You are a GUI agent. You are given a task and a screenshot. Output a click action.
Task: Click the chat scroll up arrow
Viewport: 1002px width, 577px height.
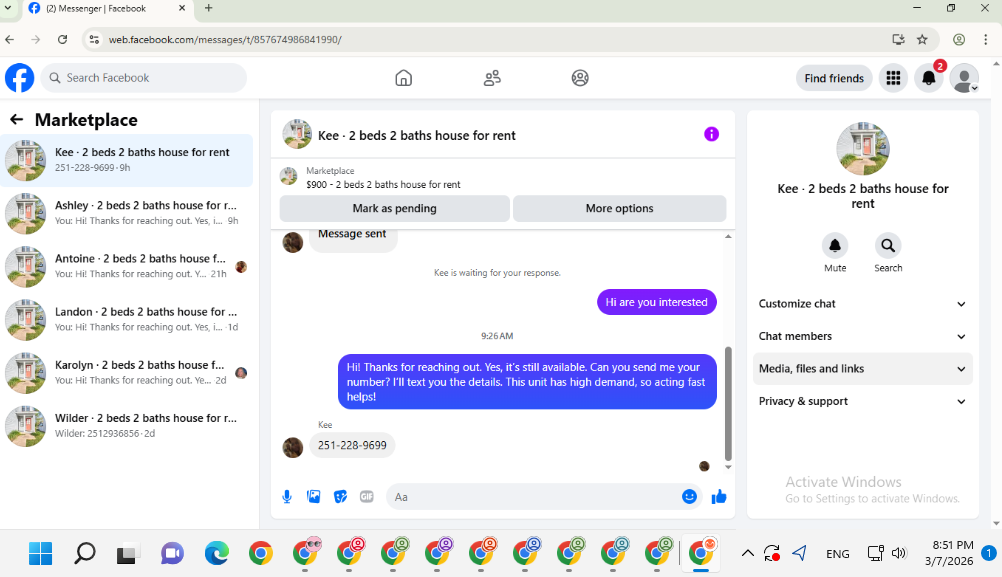point(728,236)
